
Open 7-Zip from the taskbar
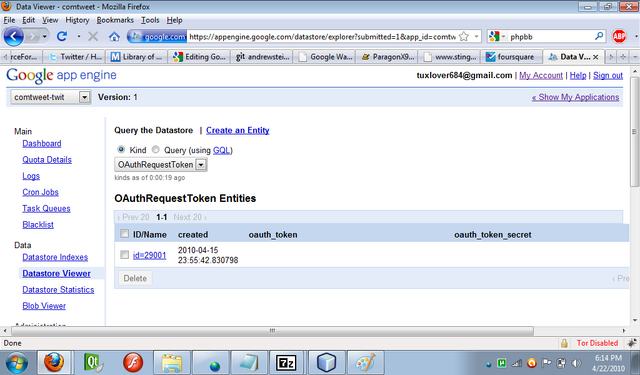coord(286,362)
